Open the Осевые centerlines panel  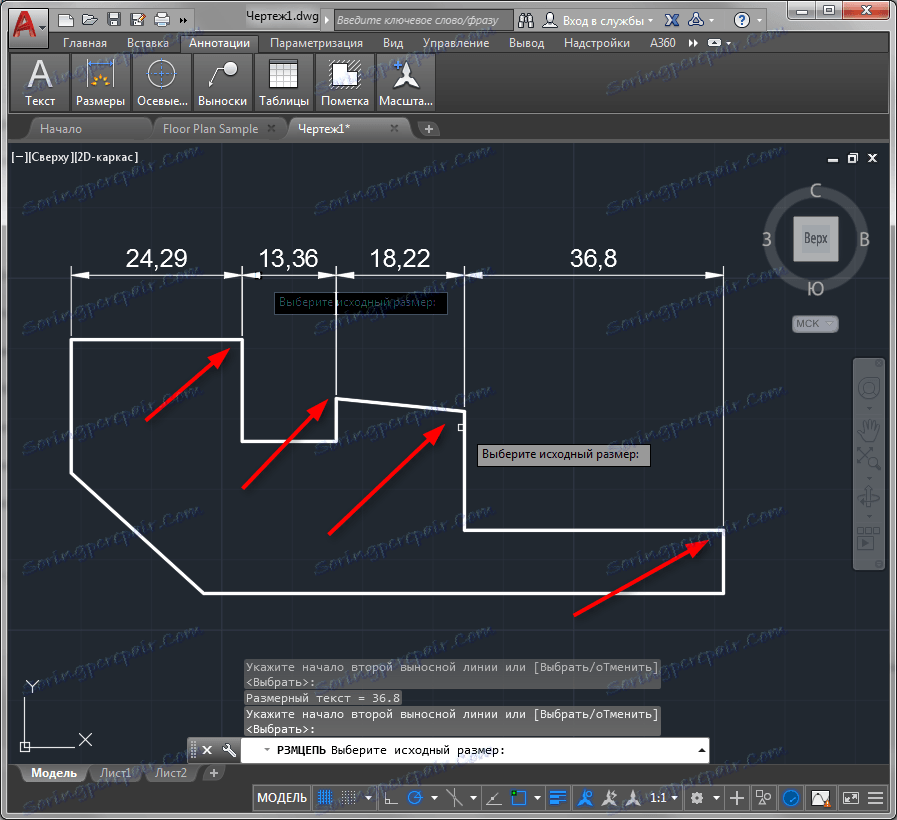click(162, 82)
